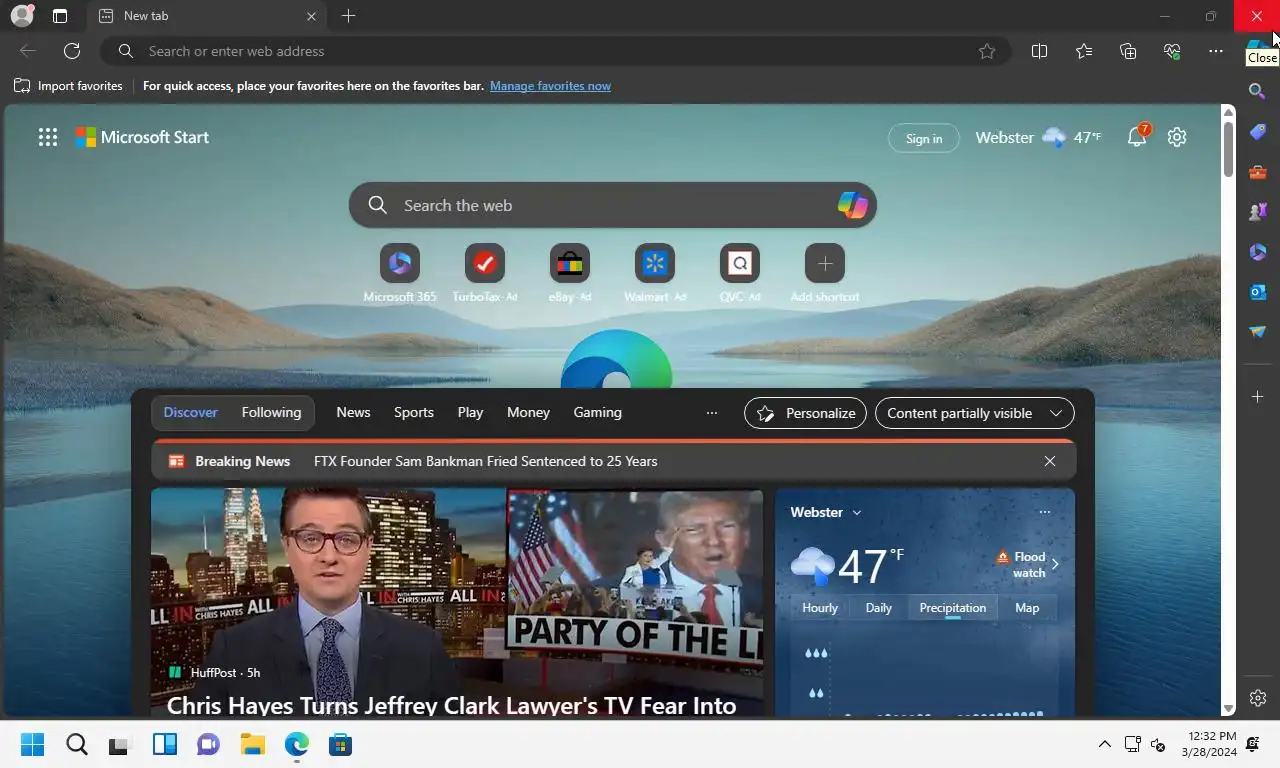Viewport: 1280px width, 768px height.
Task: Show hidden system tray icons chevron
Action: coord(1104,744)
